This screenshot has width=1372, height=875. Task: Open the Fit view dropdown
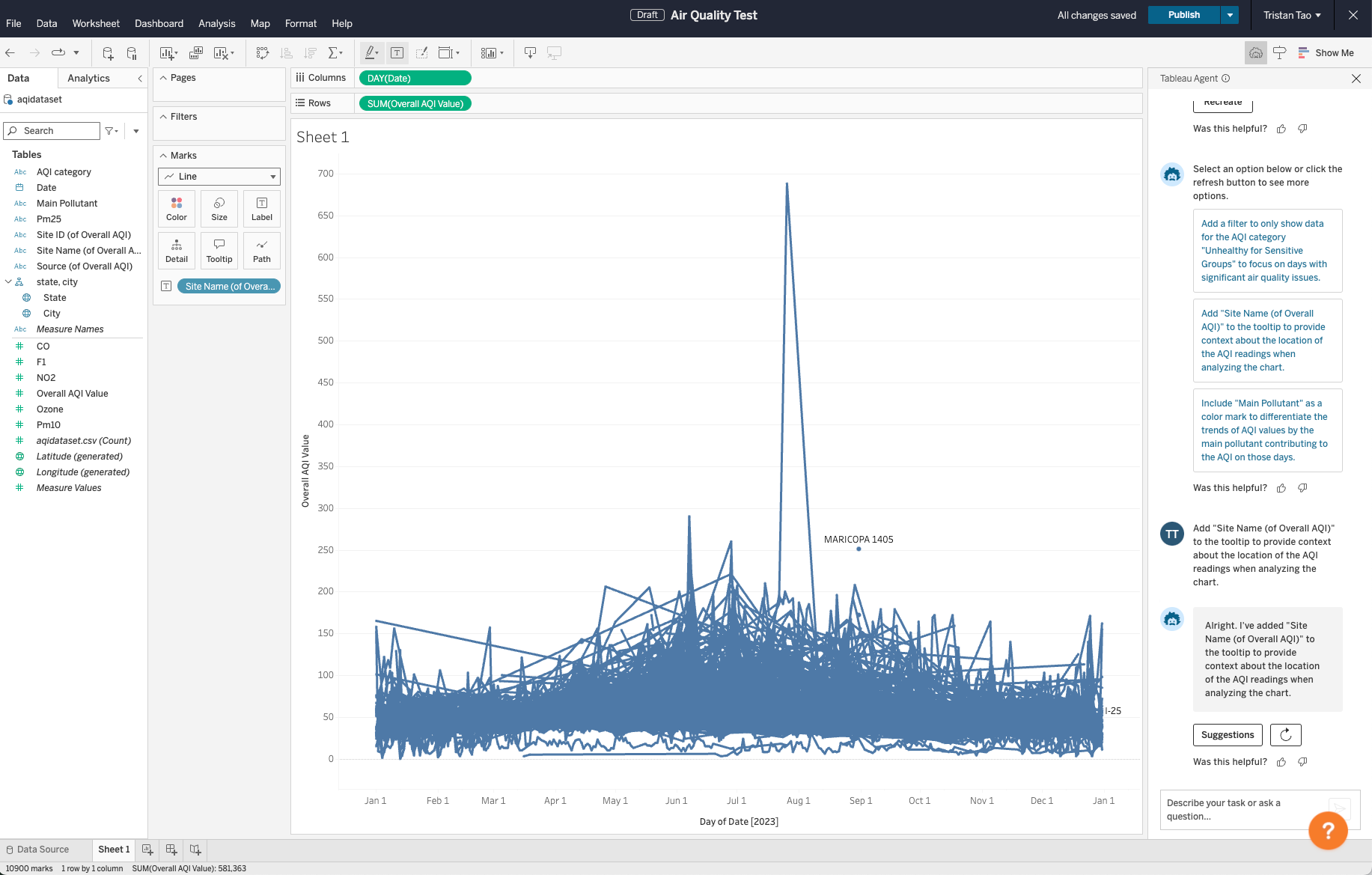tap(449, 52)
